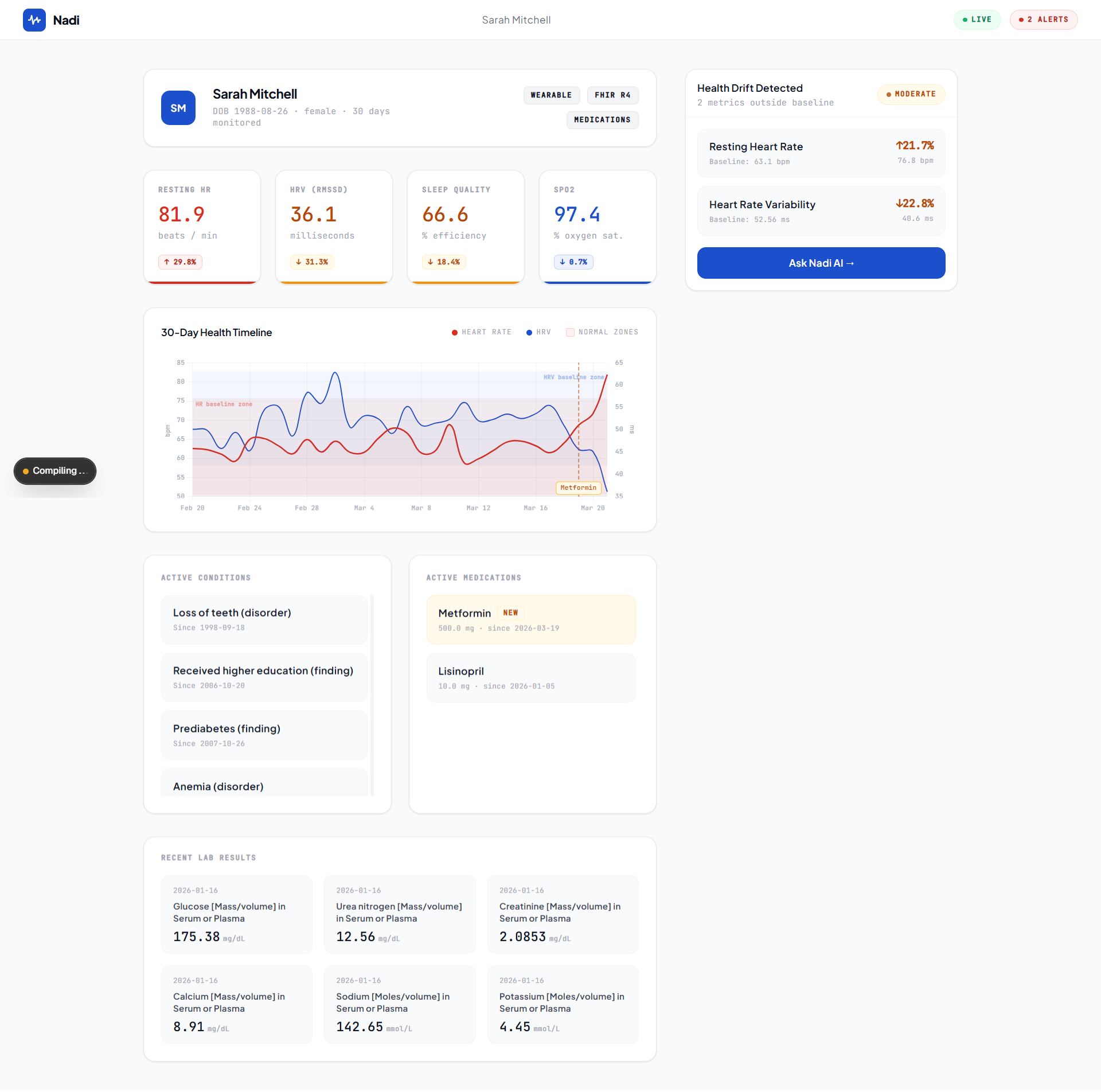Click the Resting HR 29.8% up-arrow badge

pos(180,262)
